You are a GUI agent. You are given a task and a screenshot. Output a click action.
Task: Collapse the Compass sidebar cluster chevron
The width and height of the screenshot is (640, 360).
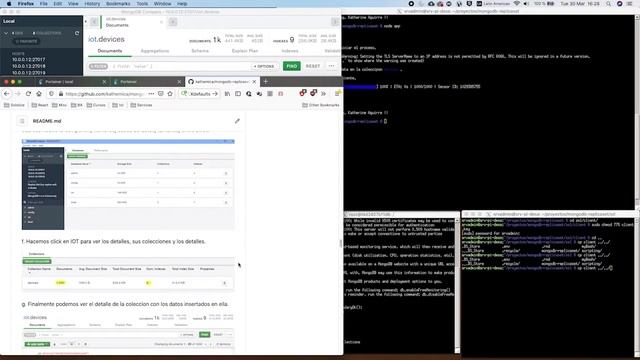tap(6, 33)
